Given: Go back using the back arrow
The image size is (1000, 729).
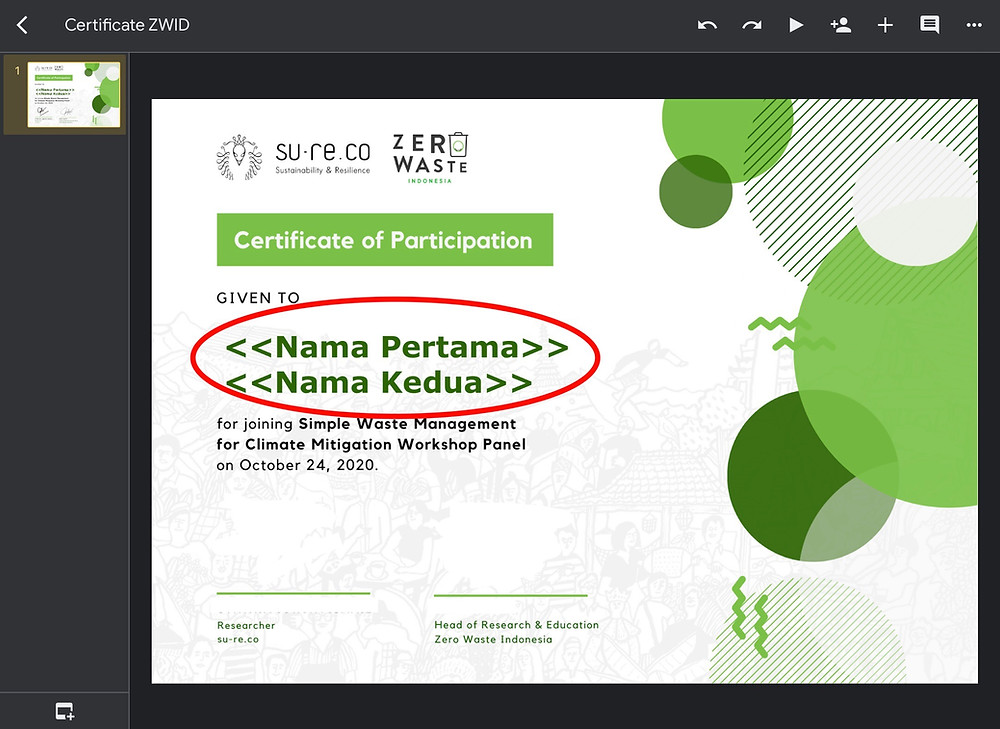Looking at the screenshot, I should coord(22,25).
